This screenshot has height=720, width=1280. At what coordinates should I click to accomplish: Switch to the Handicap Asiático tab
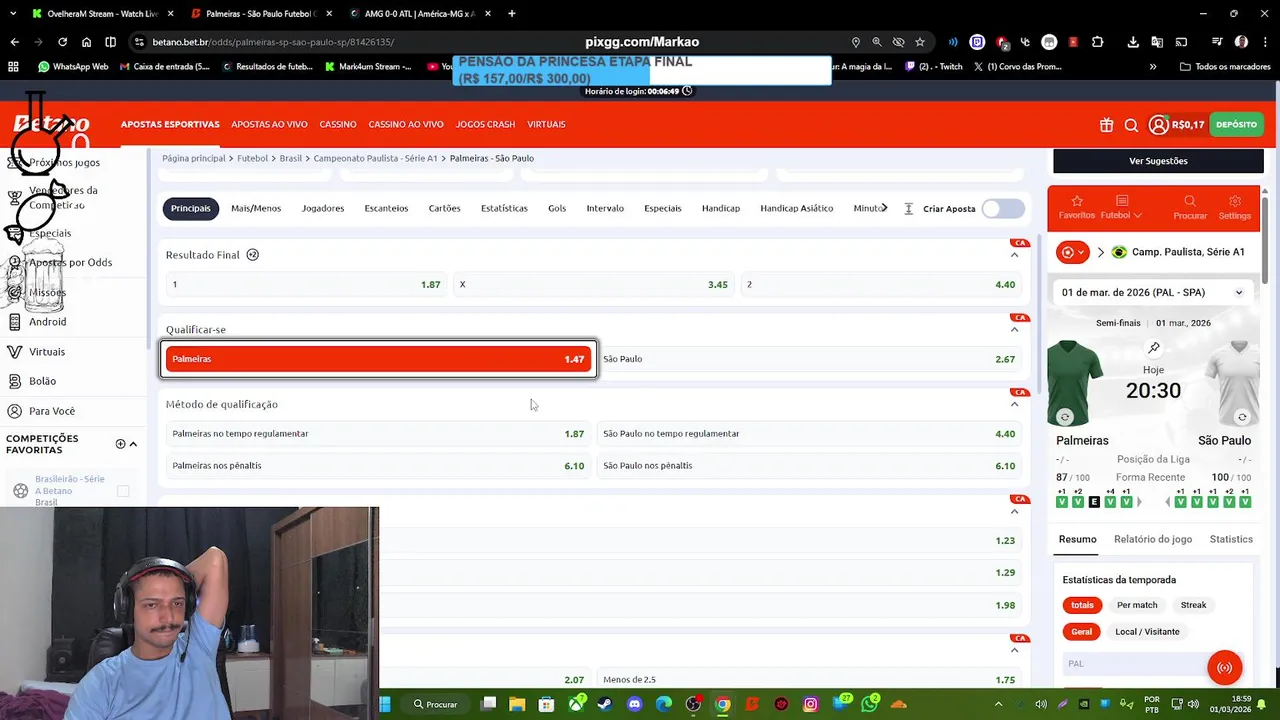[796, 208]
